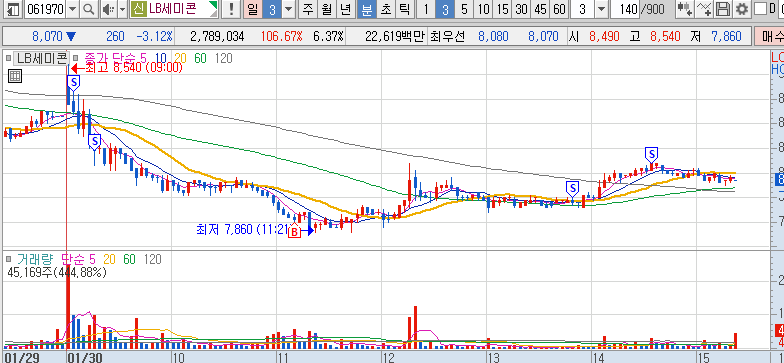Image resolution: width=784 pixels, height=363 pixels.
Task: Click the high price 8,540 in the quote bar
Action: (x=666, y=36)
